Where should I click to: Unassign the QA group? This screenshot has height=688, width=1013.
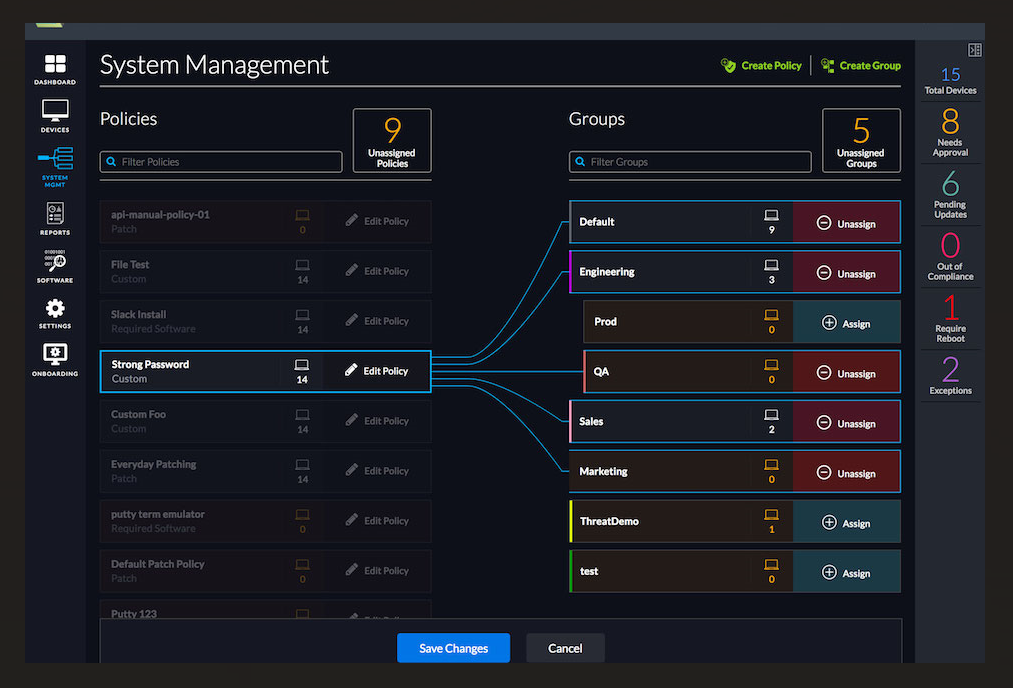(846, 371)
